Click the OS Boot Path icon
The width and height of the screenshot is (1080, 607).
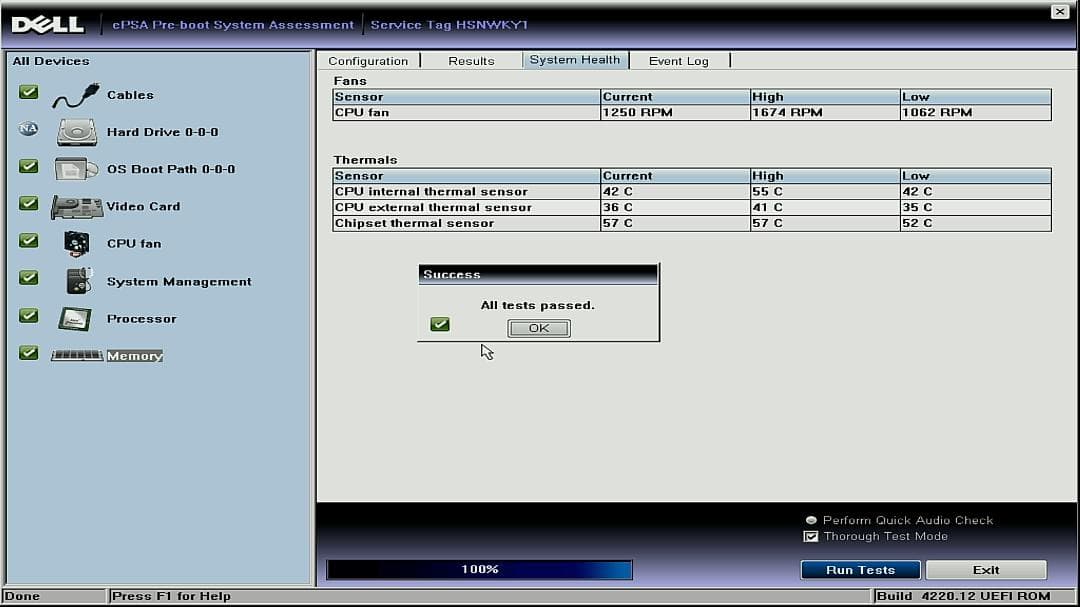click(x=75, y=169)
